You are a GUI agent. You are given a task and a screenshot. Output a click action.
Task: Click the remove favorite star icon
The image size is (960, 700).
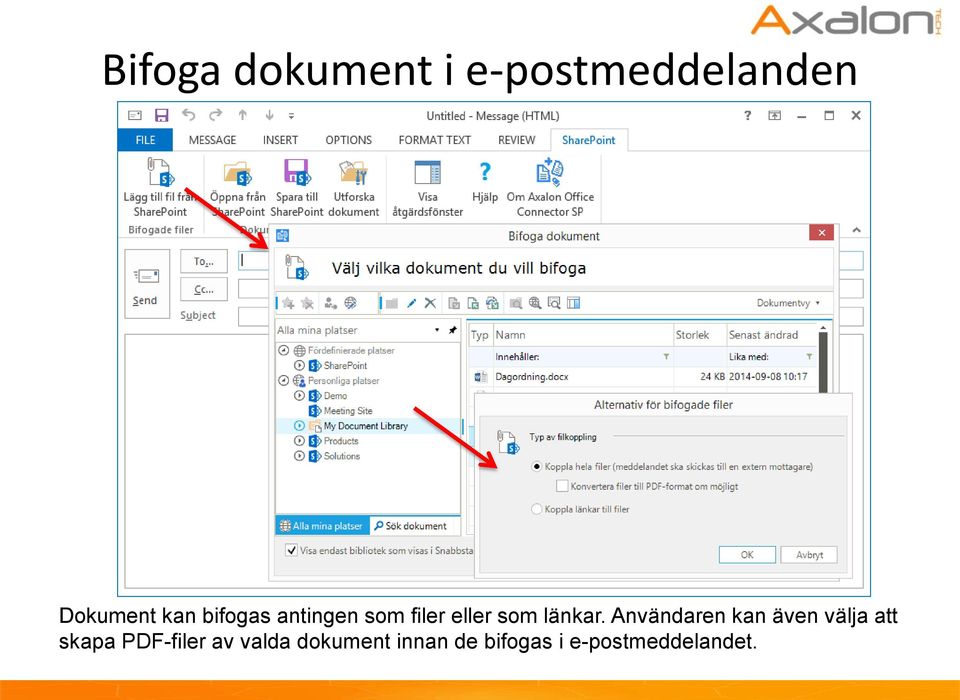click(x=307, y=303)
